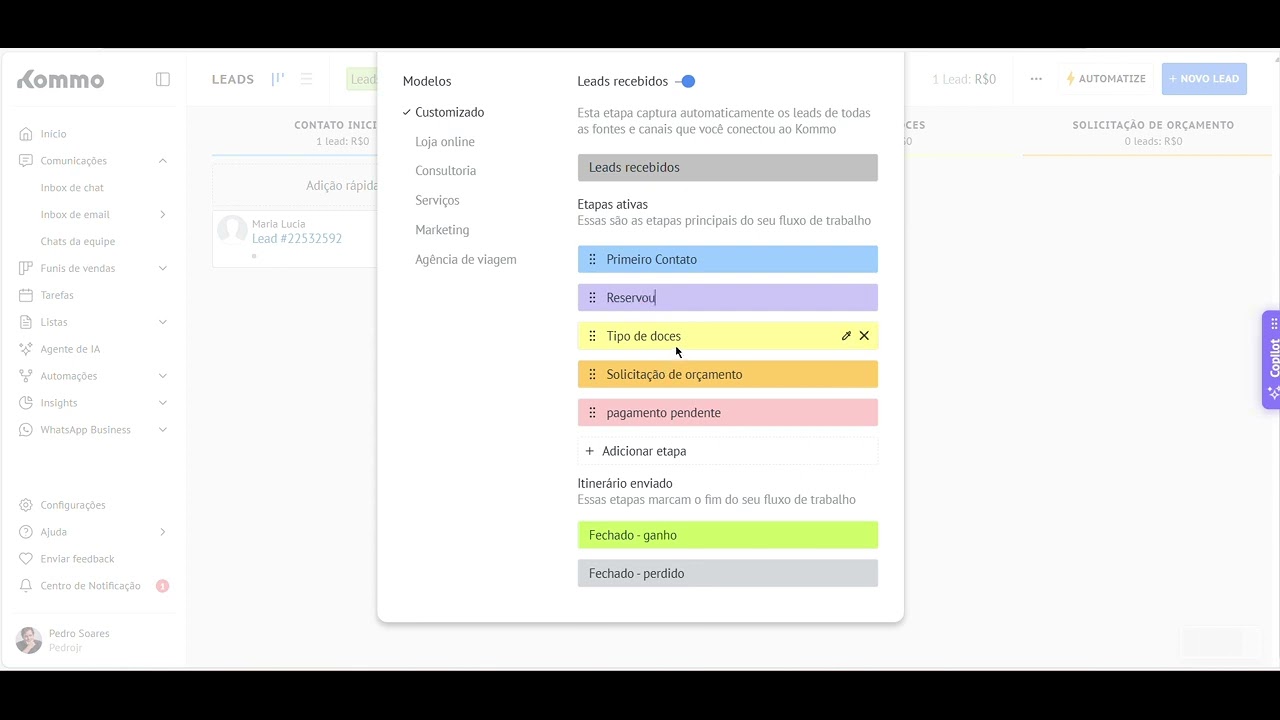Click the Insights icon

tap(26, 403)
